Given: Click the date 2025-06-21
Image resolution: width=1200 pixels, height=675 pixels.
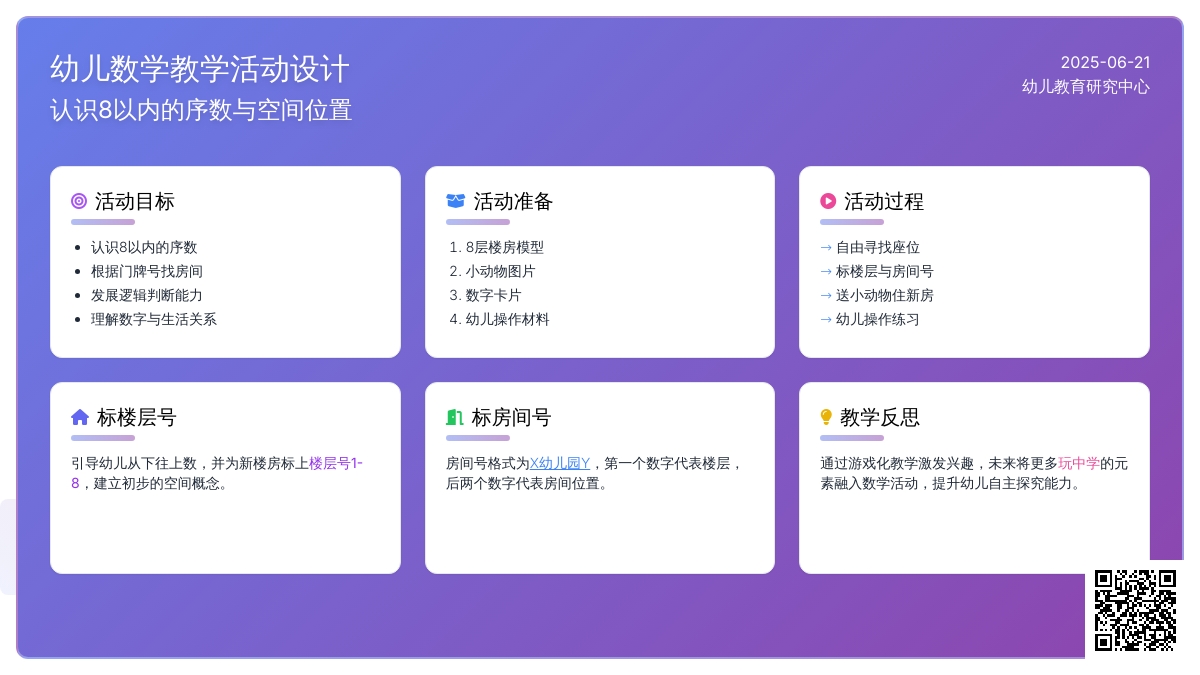Looking at the screenshot, I should pos(1105,62).
